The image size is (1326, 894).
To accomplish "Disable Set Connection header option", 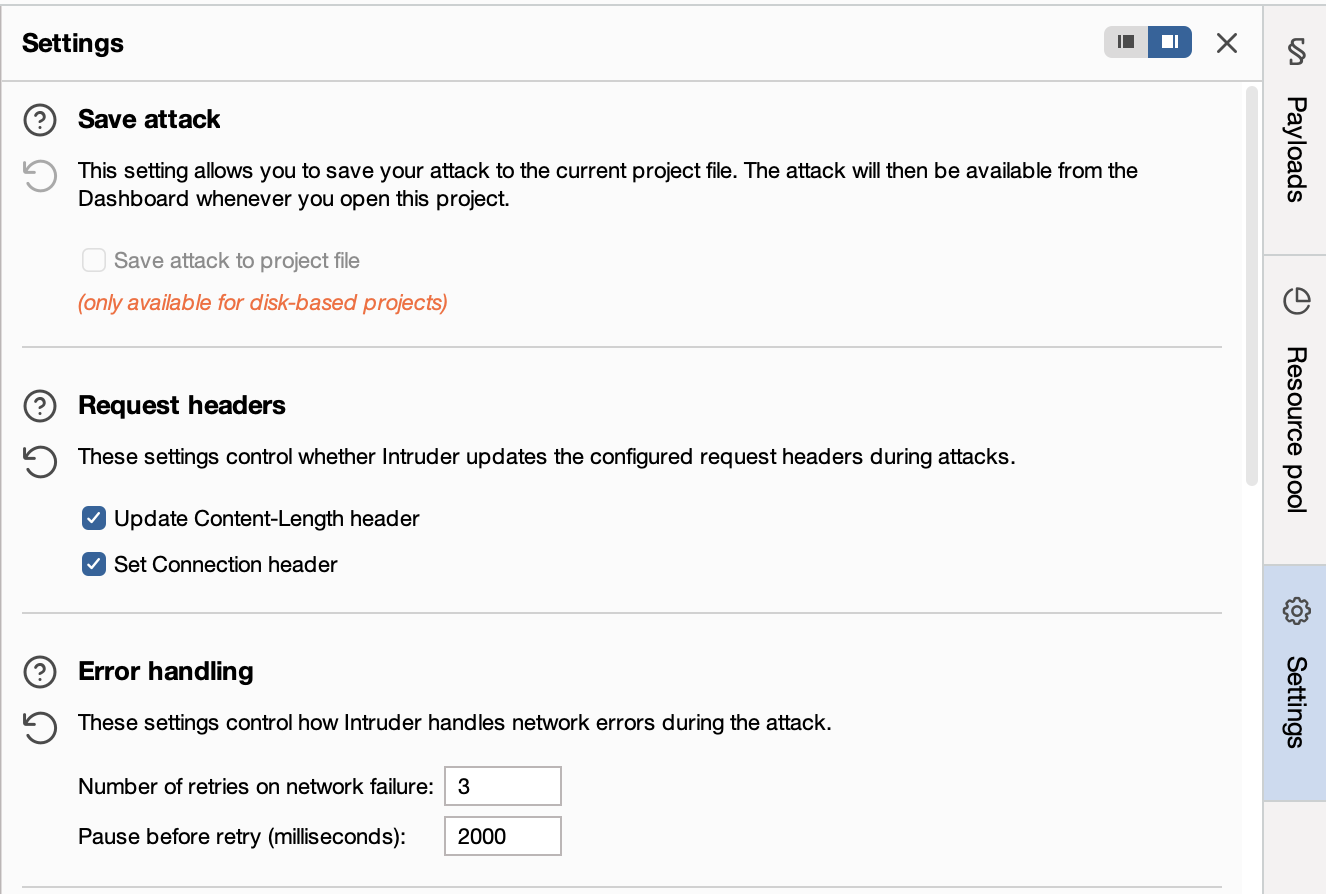I will click(x=94, y=564).
